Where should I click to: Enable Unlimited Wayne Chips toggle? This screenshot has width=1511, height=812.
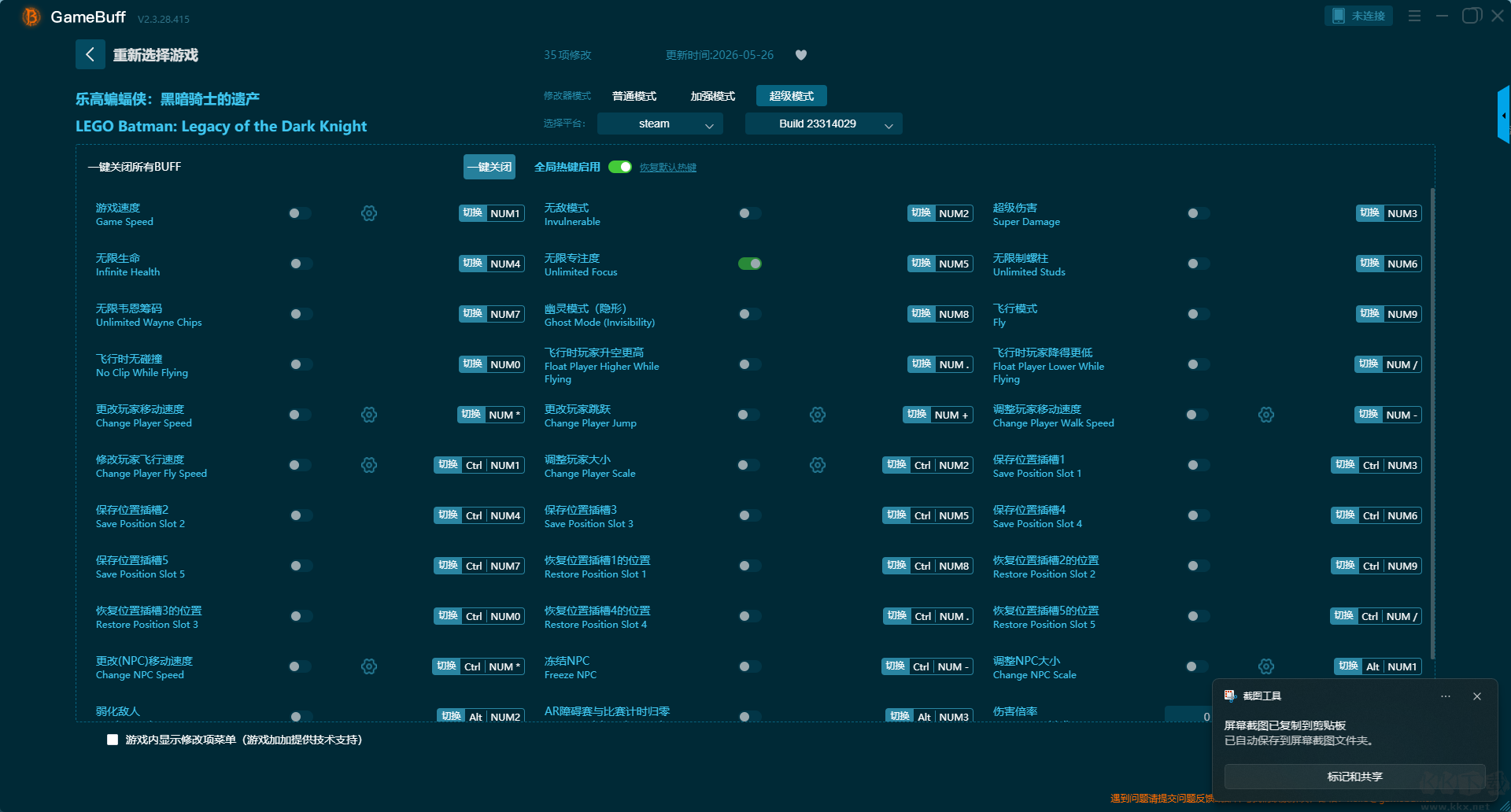300,314
